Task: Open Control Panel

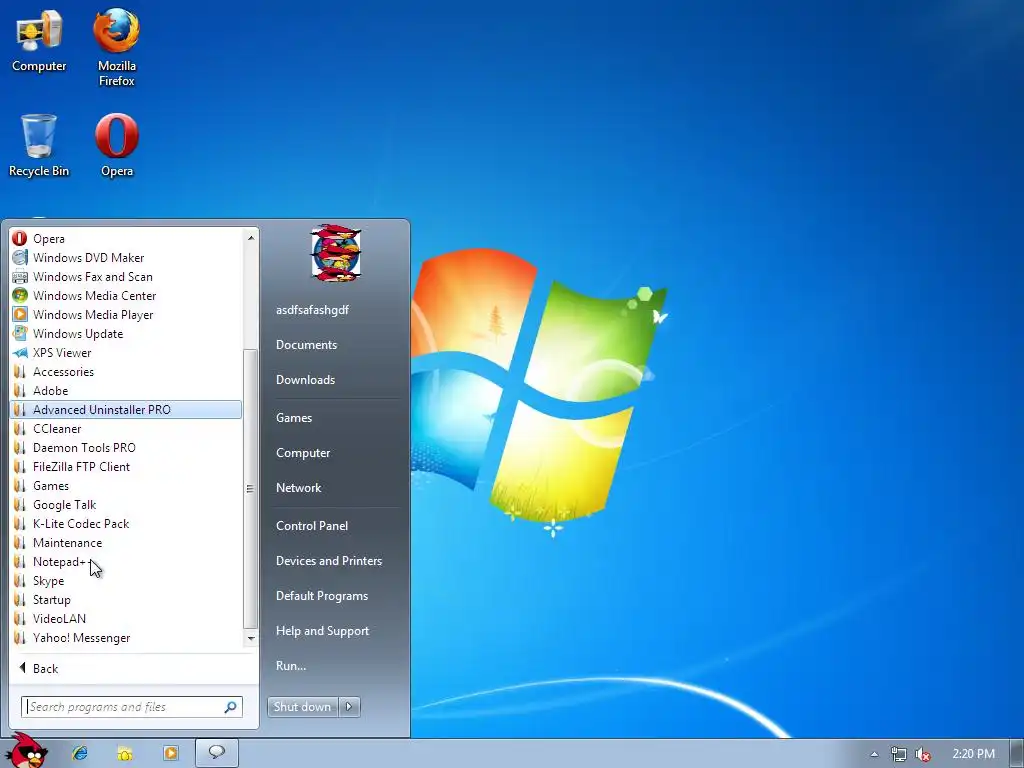Action: 312,525
